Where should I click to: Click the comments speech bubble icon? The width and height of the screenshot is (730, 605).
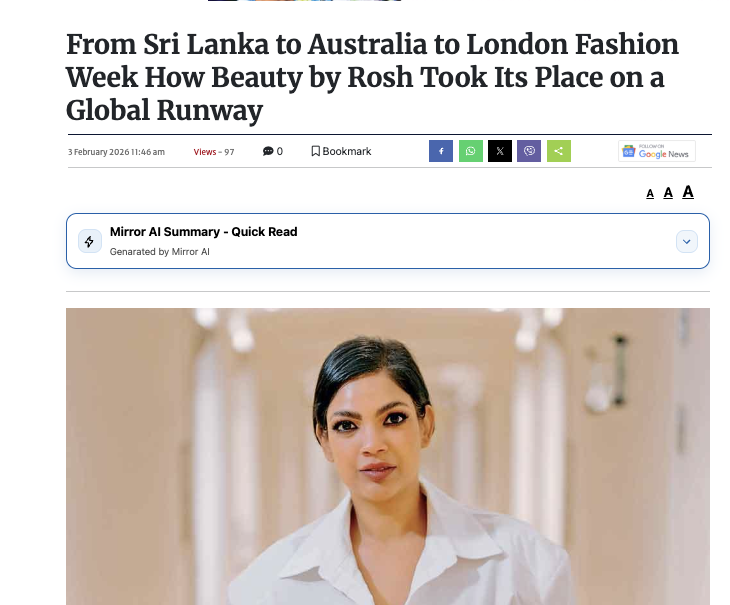tap(268, 151)
